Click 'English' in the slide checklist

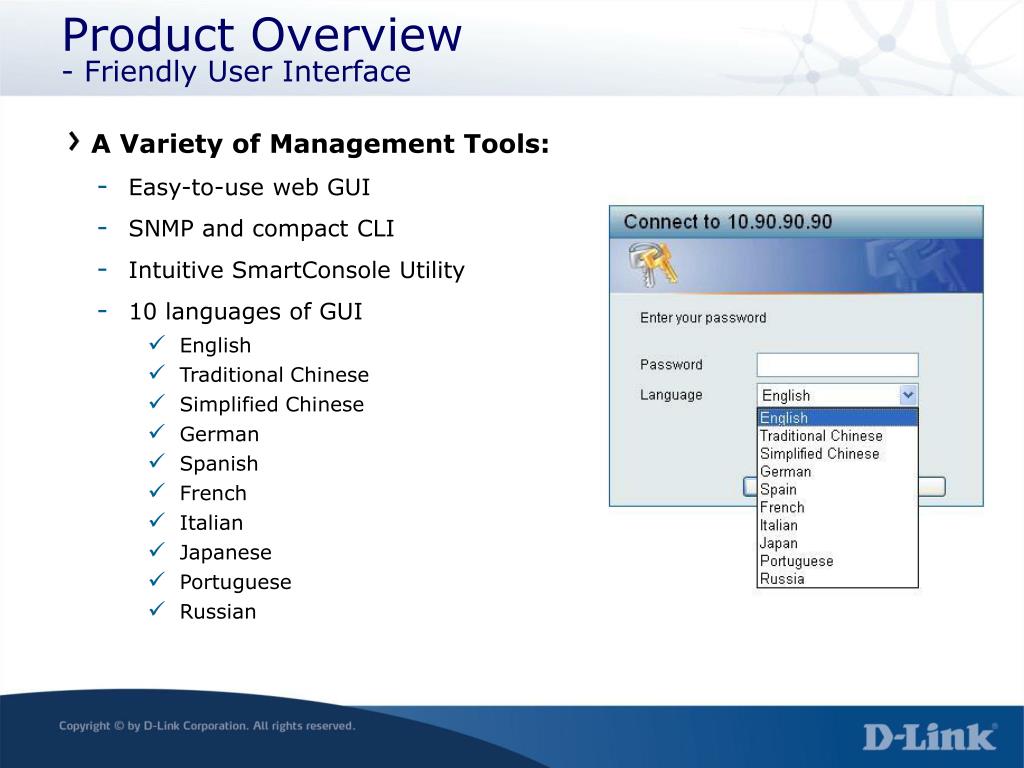pyautogui.click(x=216, y=345)
